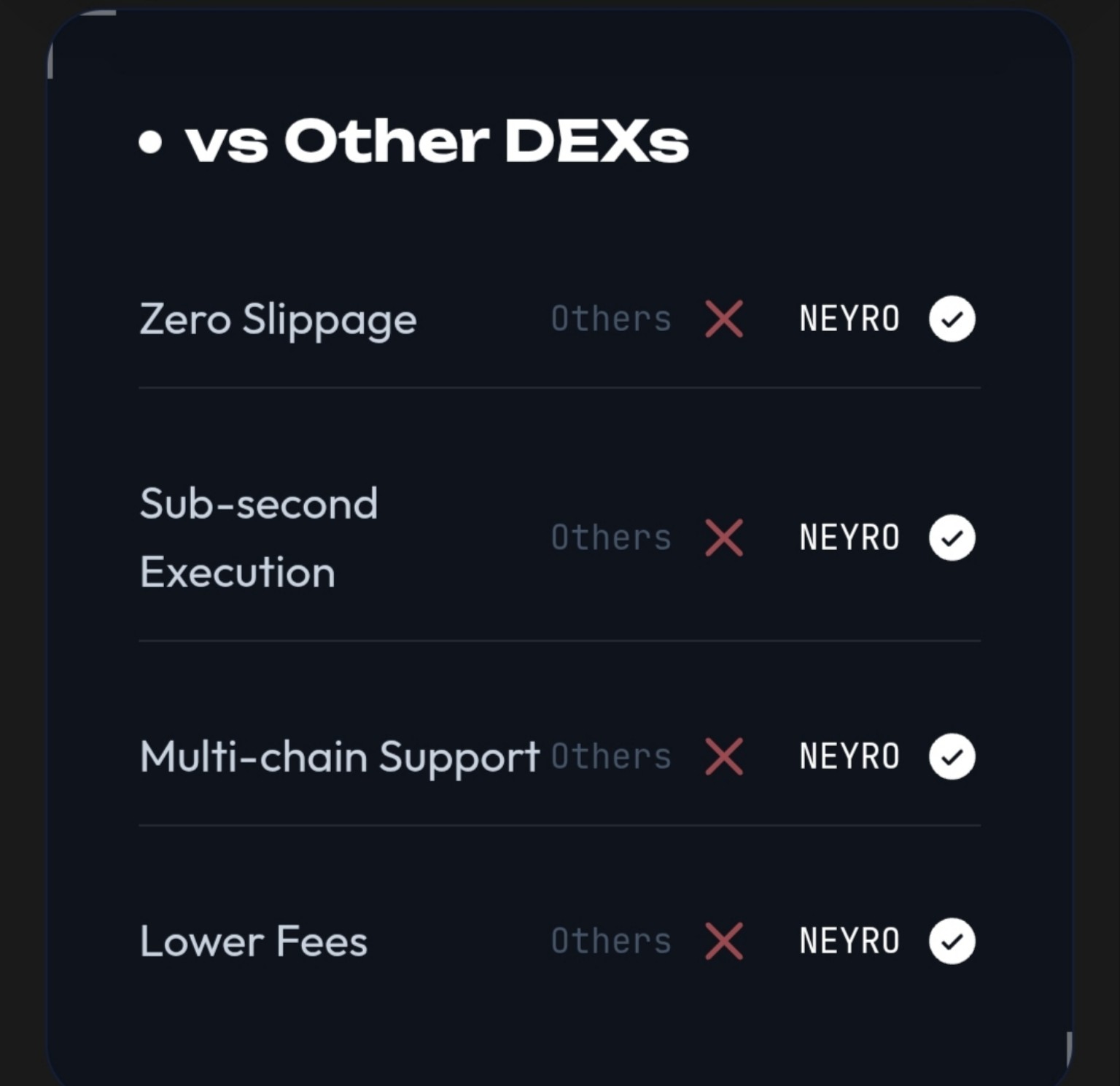Click the red X in Lower Fees row
The width and height of the screenshot is (1120, 1086).
[724, 941]
